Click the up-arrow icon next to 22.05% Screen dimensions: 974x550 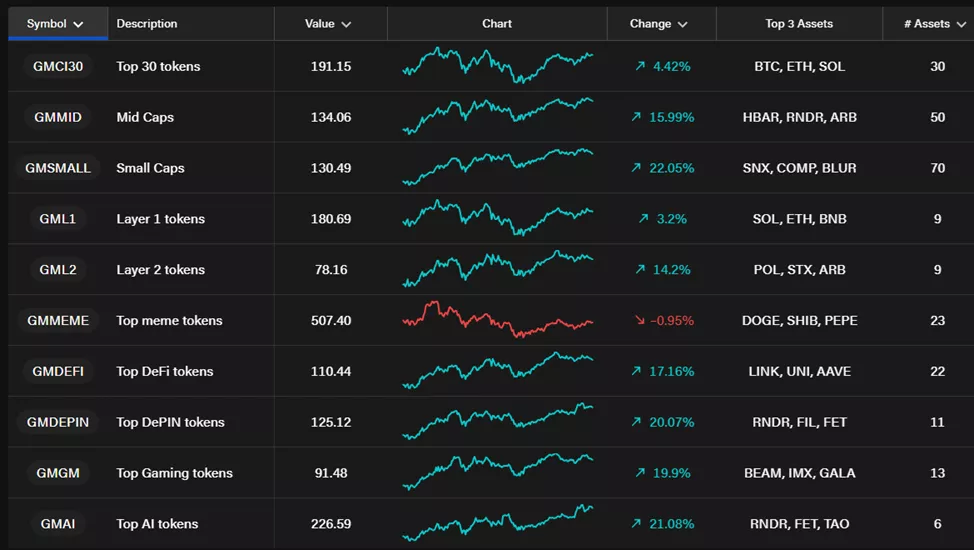pyautogui.click(x=636, y=168)
